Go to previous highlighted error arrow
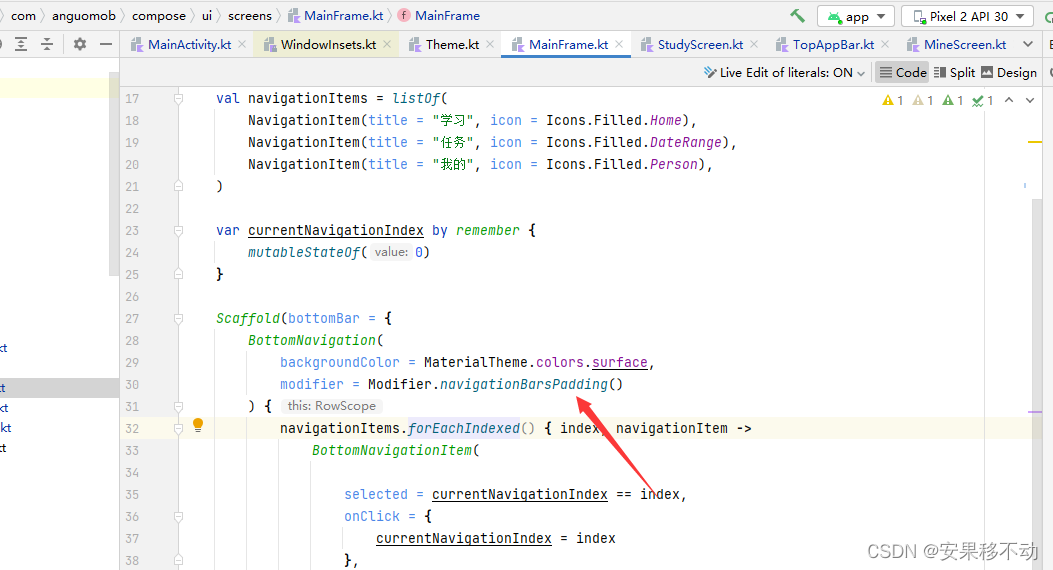 pyautogui.click(x=1009, y=100)
